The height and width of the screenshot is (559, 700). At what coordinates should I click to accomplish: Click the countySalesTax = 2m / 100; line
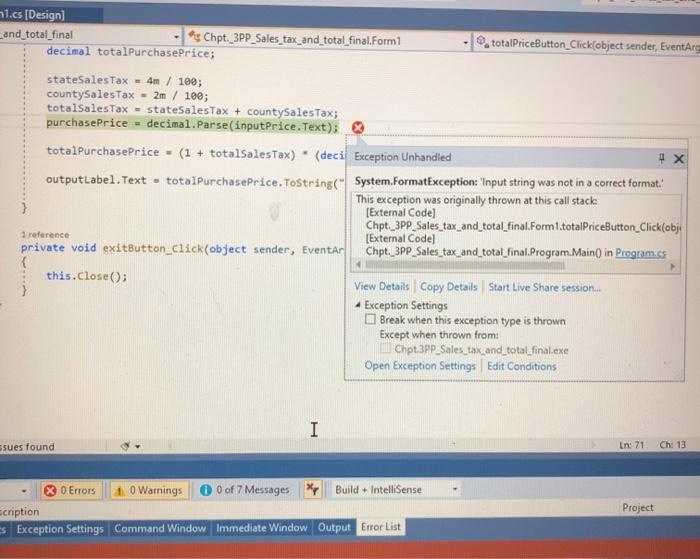click(127, 95)
